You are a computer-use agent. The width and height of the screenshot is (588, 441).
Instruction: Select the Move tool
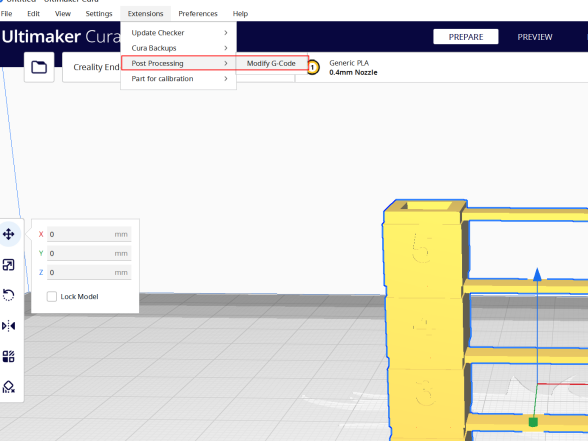(9, 234)
